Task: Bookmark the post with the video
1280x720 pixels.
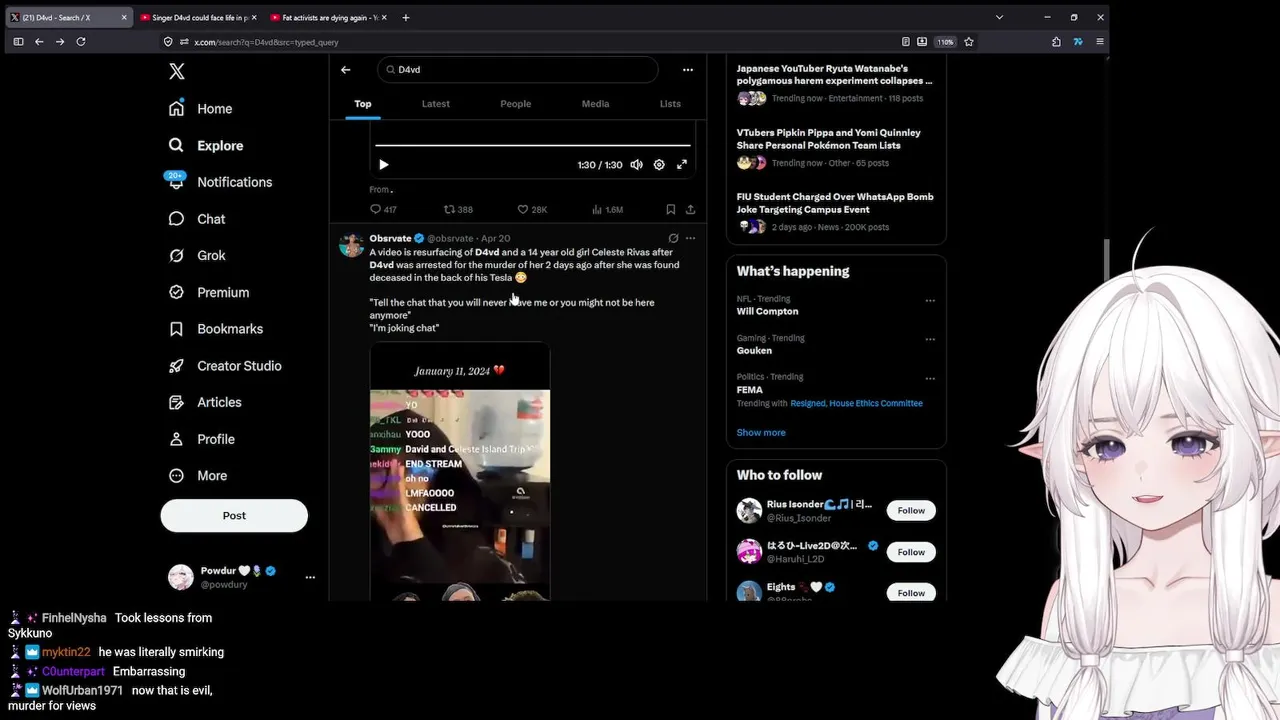Action: (670, 210)
